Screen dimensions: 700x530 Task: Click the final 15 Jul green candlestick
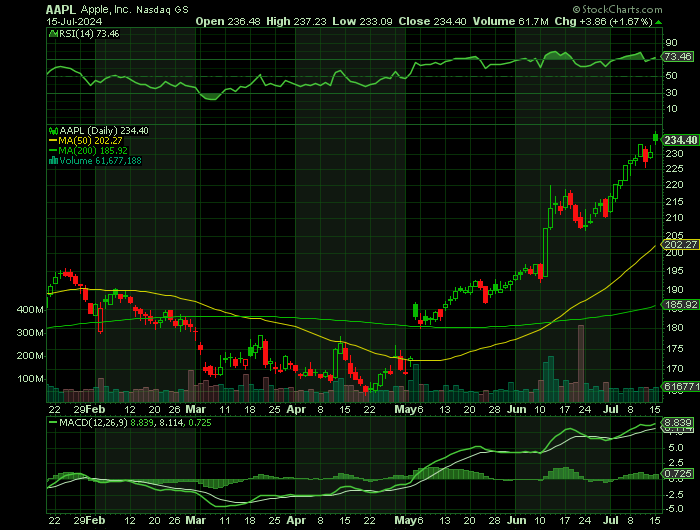pos(655,137)
